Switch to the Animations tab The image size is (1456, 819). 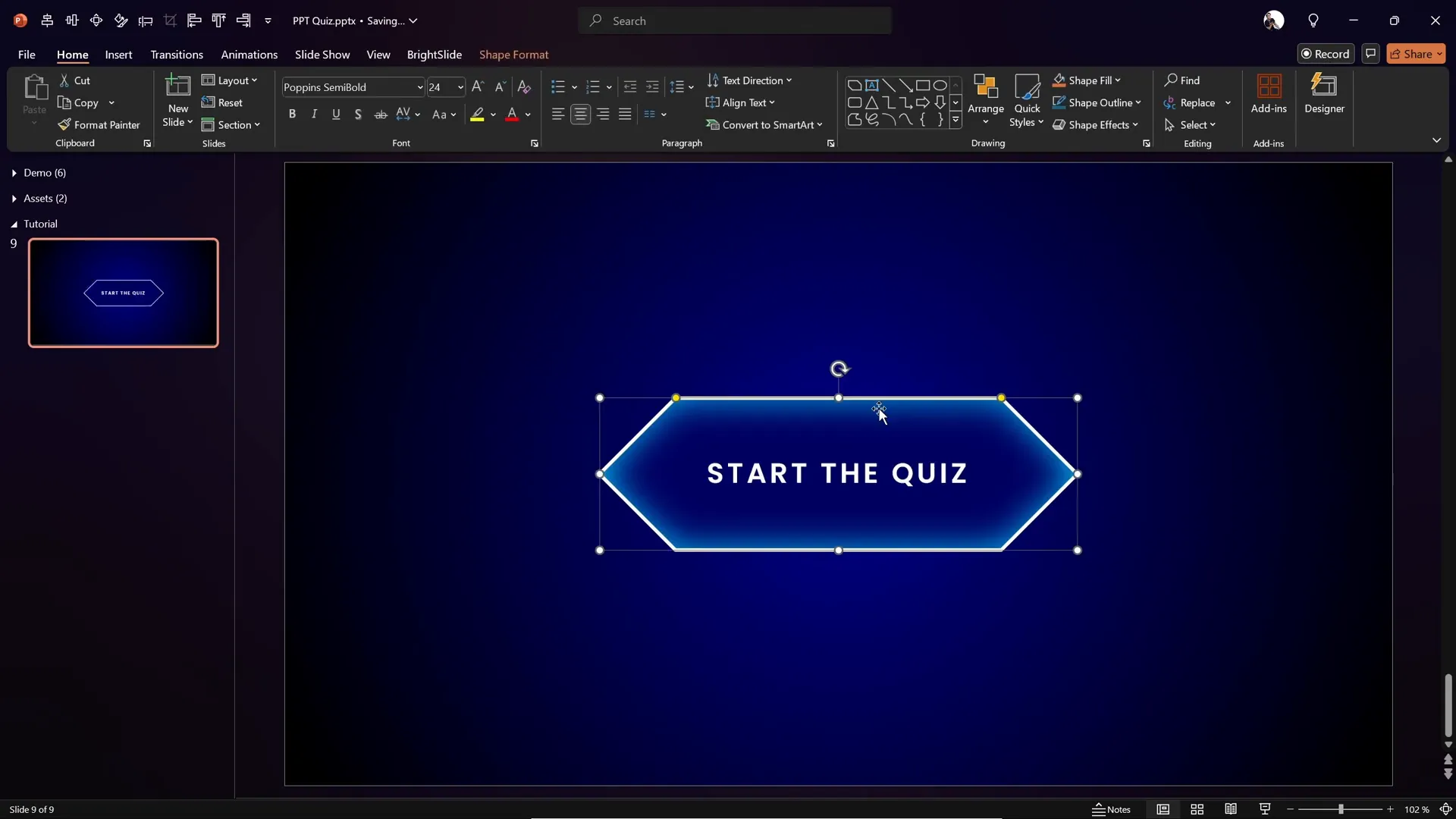[249, 55]
